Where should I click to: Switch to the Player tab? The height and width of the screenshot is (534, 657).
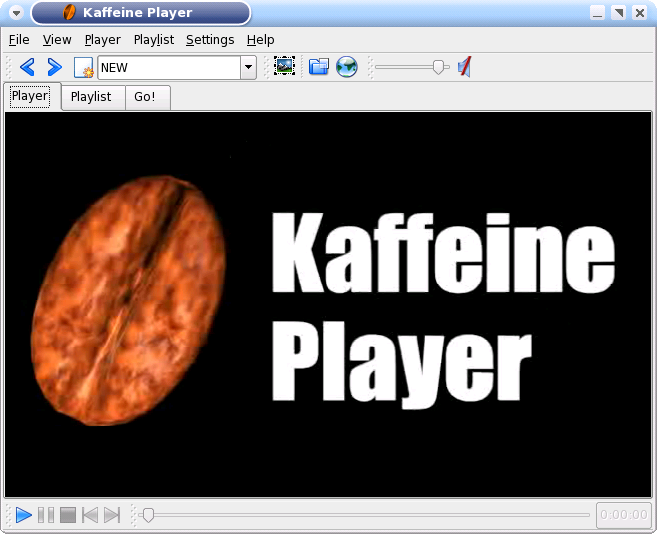(32, 96)
